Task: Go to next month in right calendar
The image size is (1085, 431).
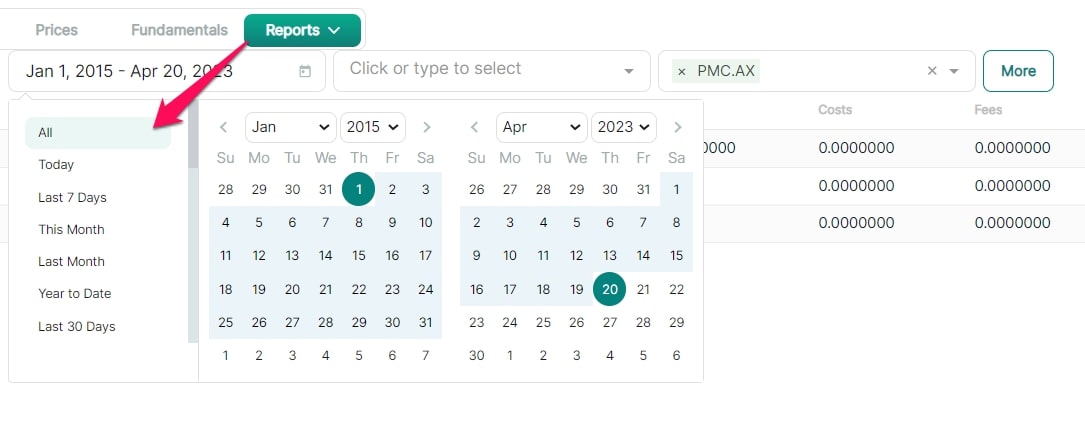Action: (x=678, y=127)
